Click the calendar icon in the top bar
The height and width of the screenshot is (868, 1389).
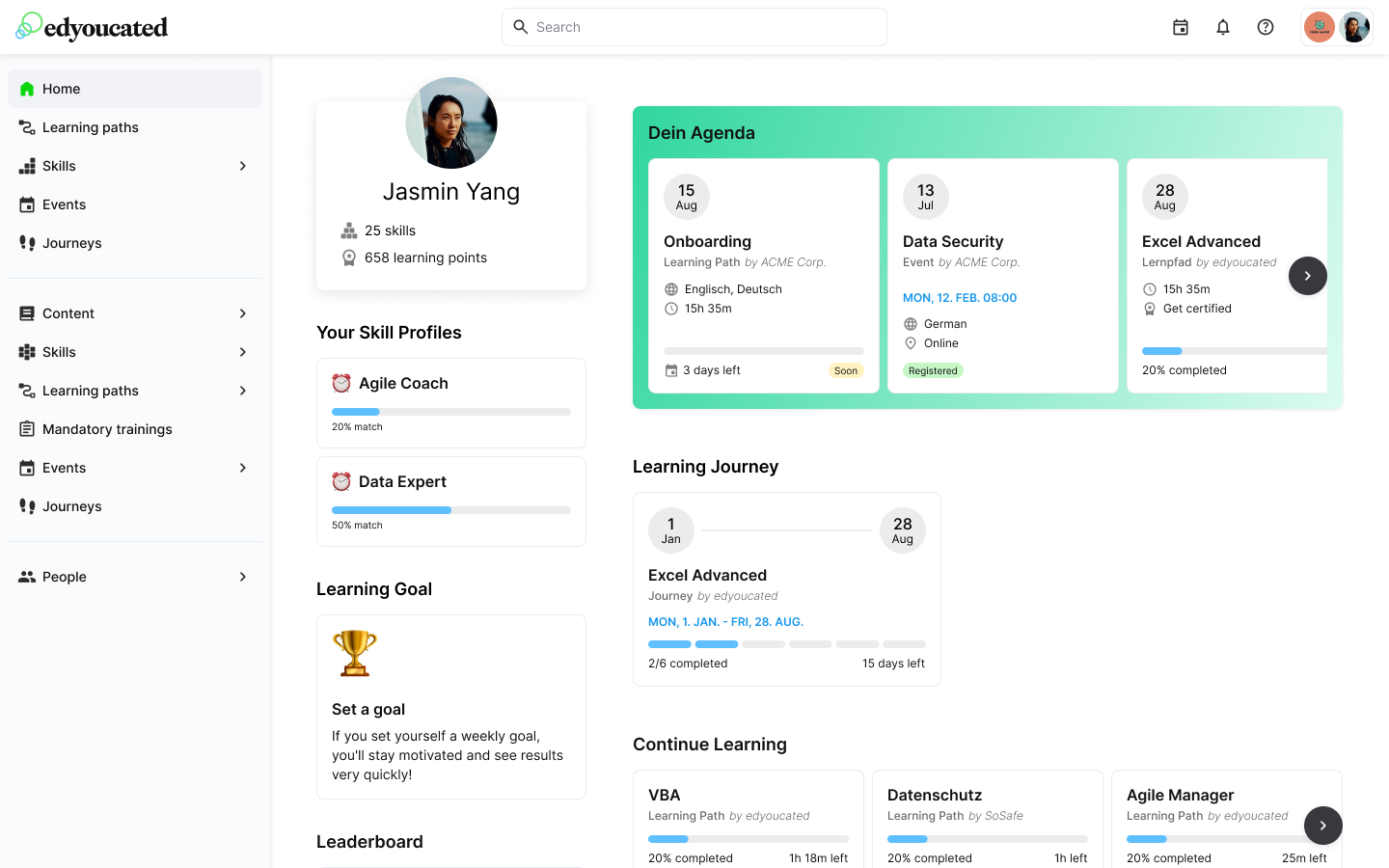1180,27
